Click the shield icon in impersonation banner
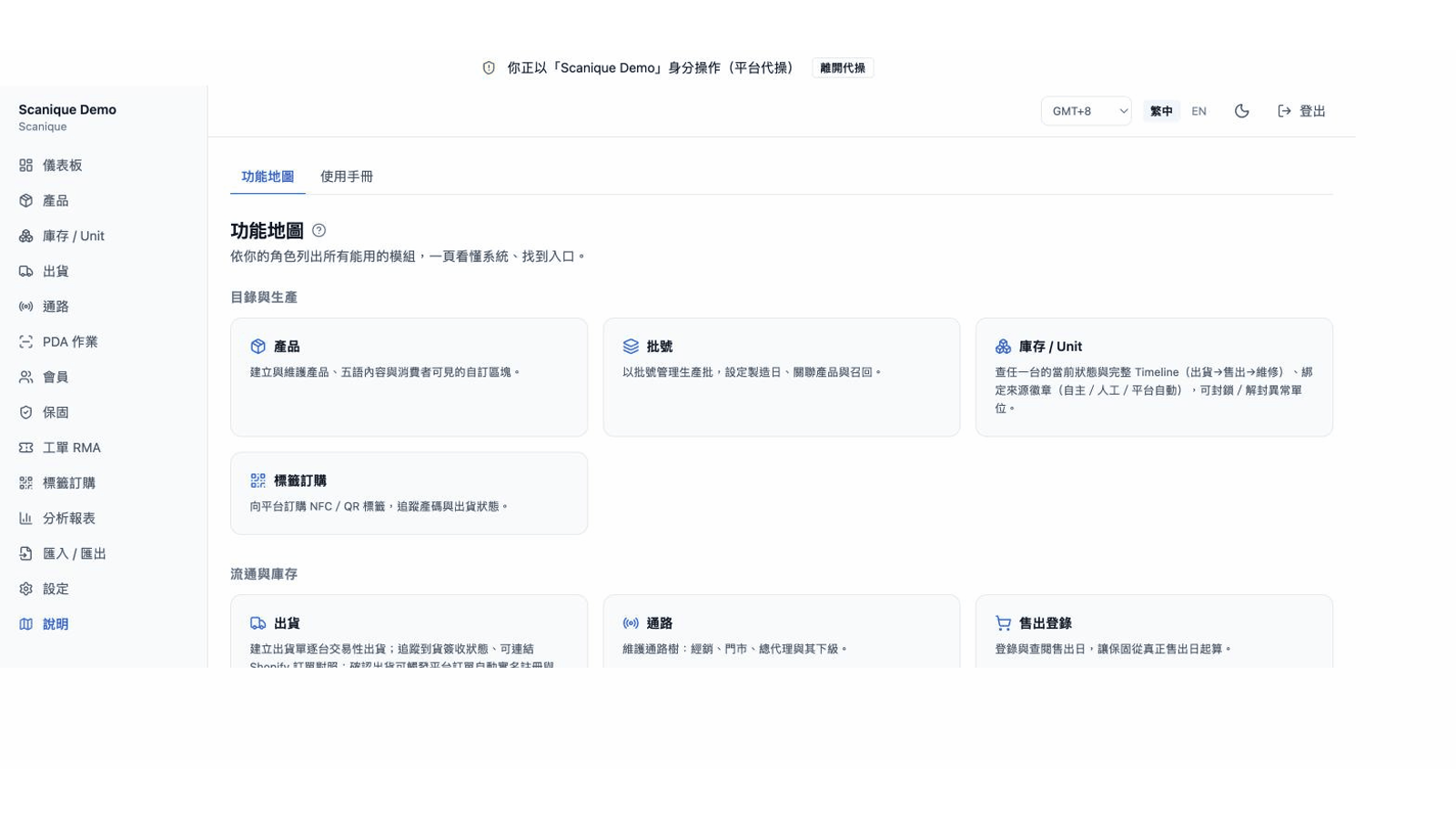This screenshot has width=1456, height=819. [x=489, y=68]
